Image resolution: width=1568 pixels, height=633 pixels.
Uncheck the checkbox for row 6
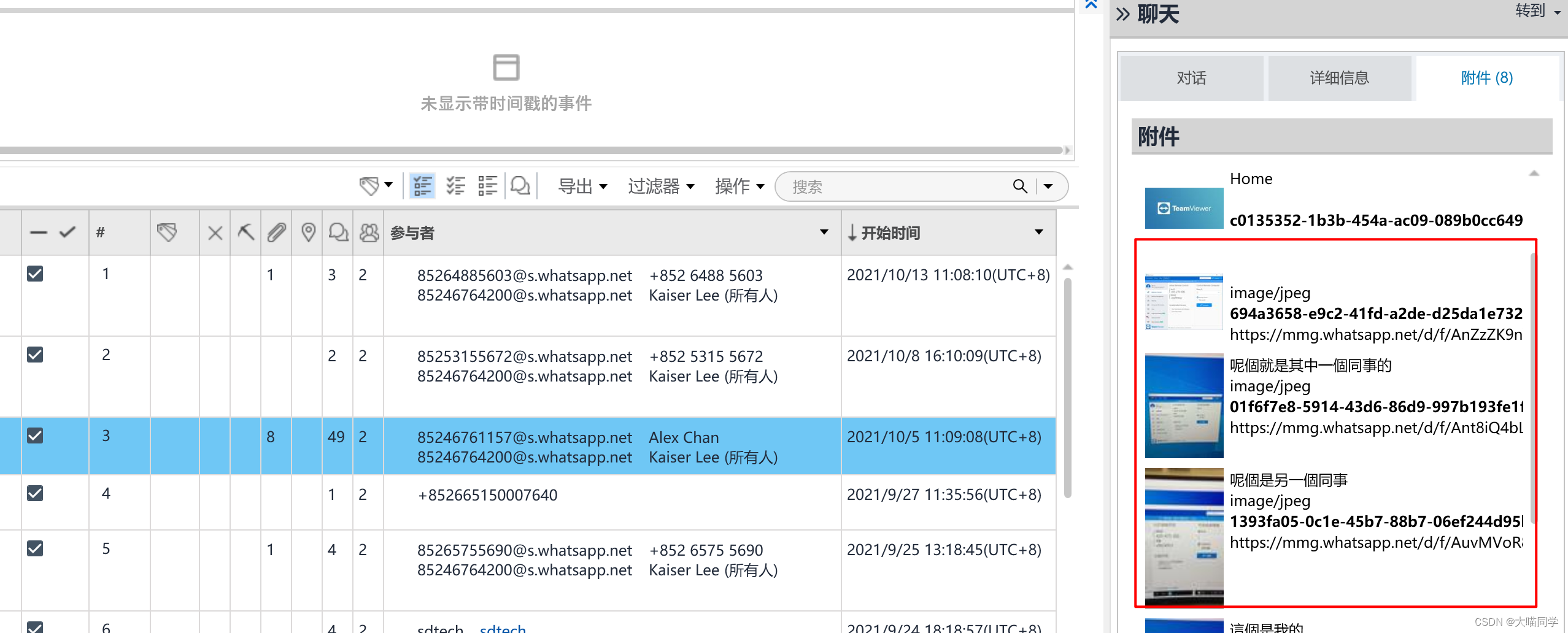click(35, 627)
